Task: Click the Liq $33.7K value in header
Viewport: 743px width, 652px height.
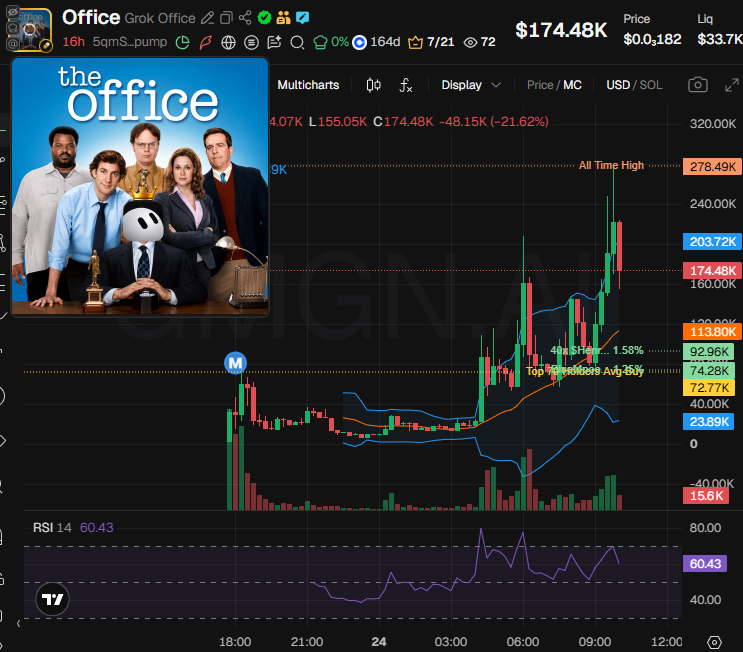Action: tap(720, 39)
